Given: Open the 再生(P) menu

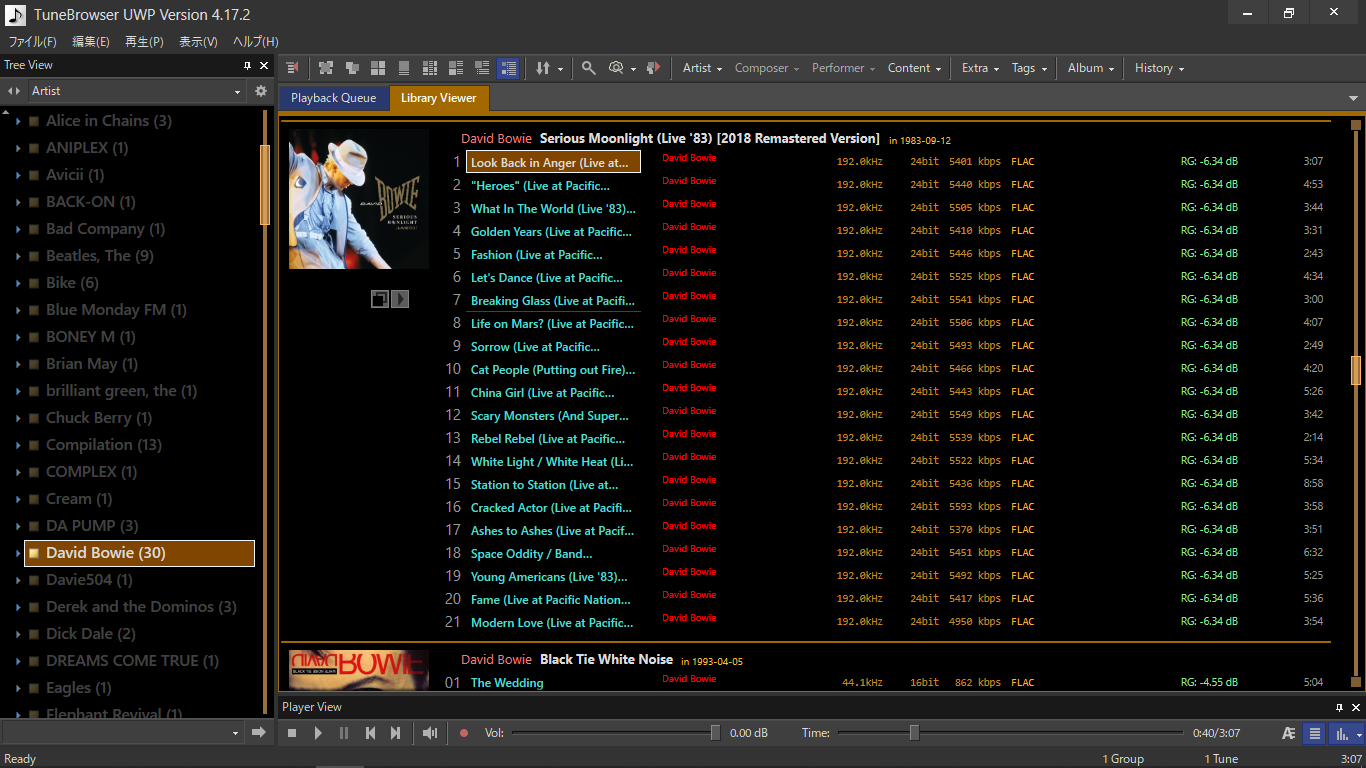Looking at the screenshot, I should coord(144,42).
